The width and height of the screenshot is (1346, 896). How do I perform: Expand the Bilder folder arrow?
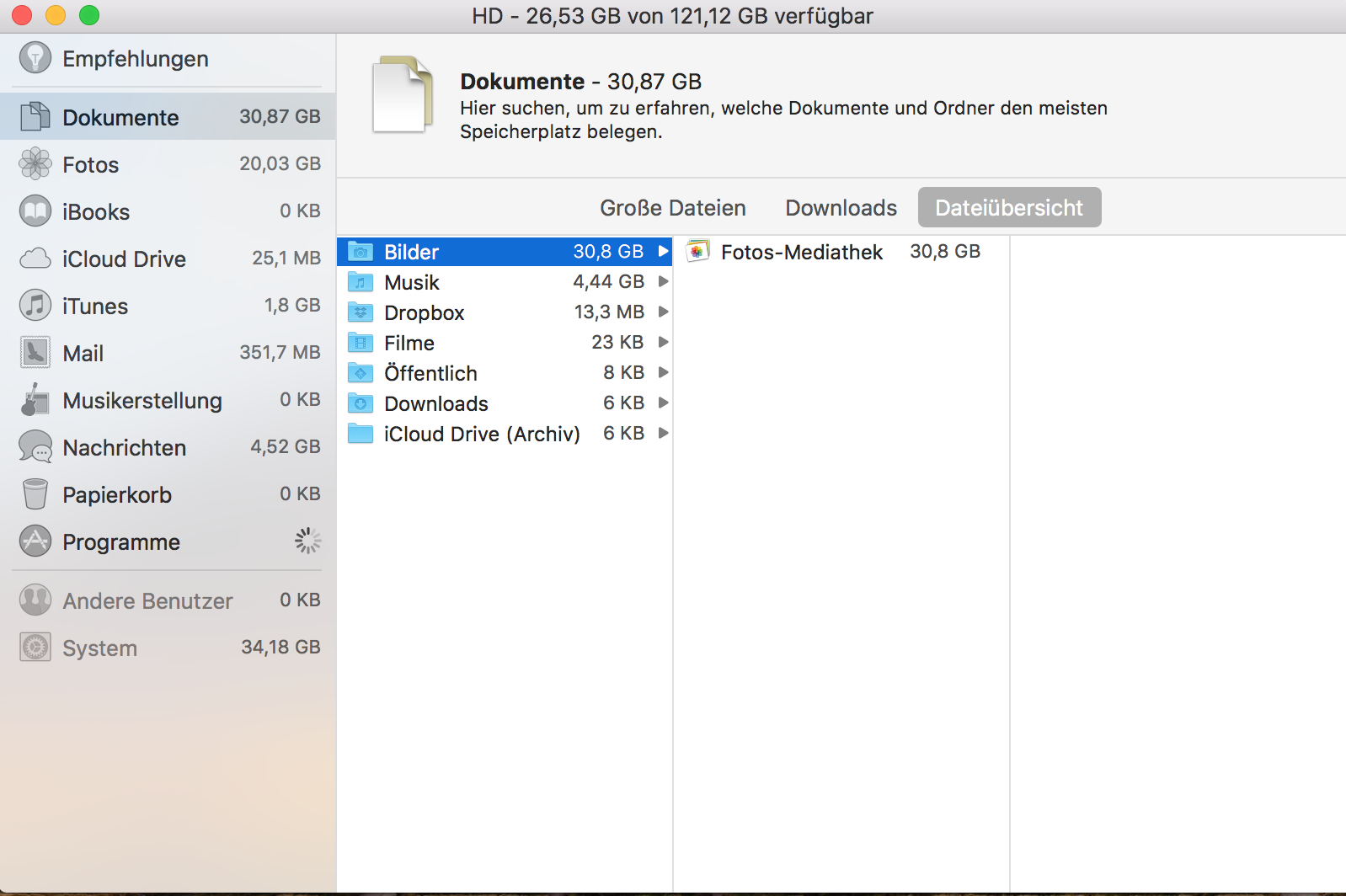tap(664, 251)
